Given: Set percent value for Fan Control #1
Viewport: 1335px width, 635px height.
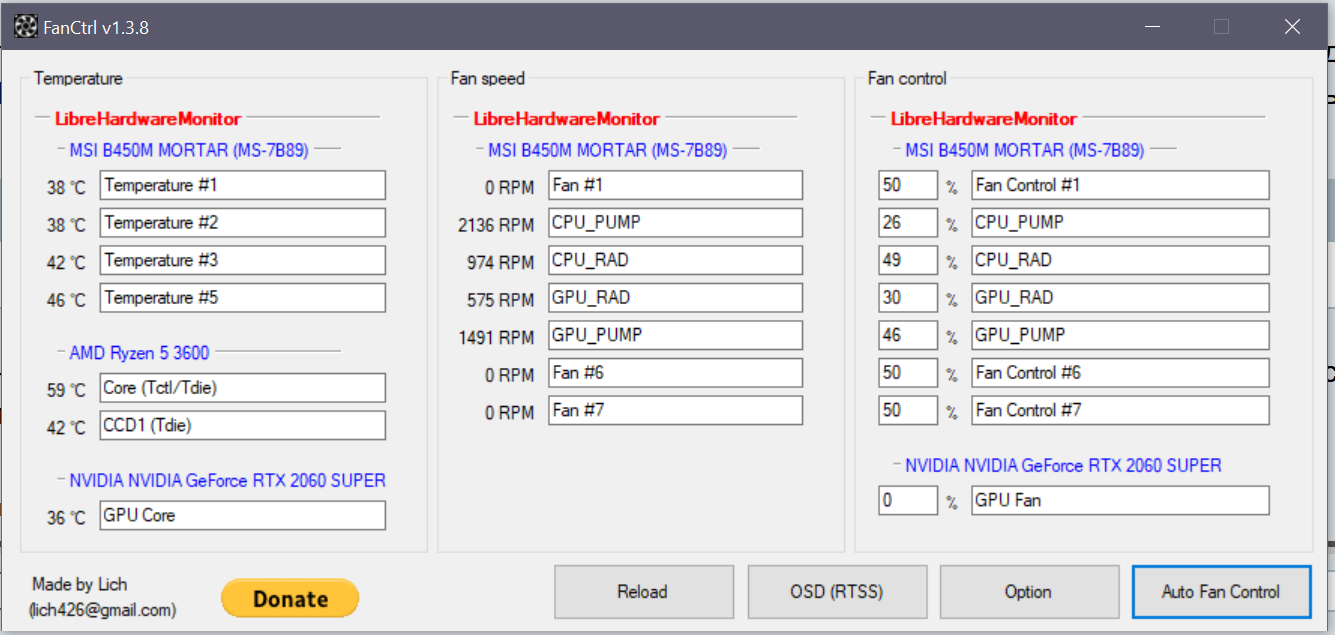Looking at the screenshot, I should pyautogui.click(x=908, y=186).
